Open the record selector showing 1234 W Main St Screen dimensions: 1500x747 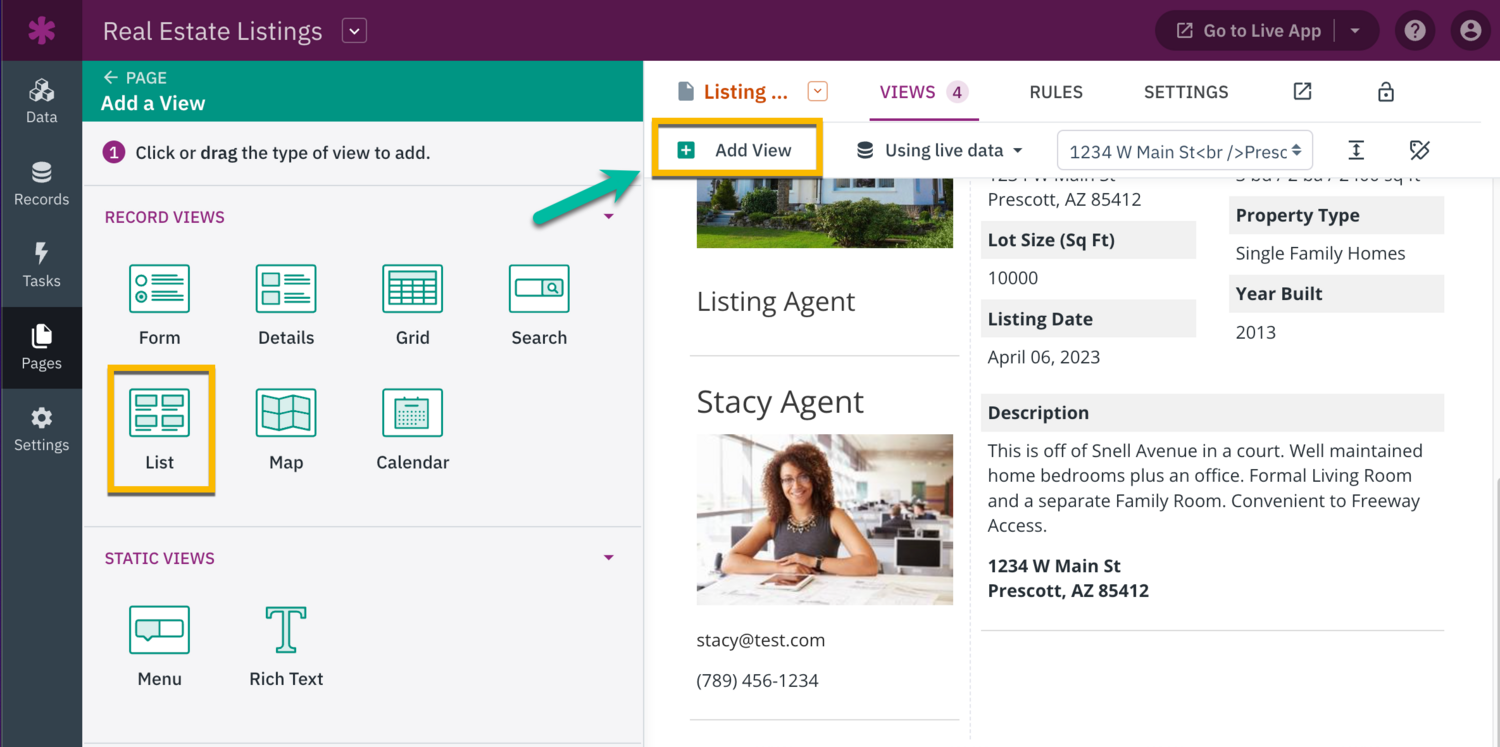click(1184, 151)
